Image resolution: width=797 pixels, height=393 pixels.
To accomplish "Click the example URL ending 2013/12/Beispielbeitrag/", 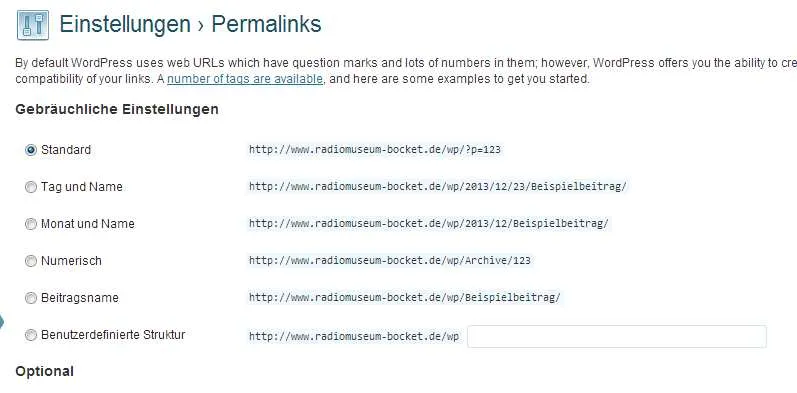I will coord(428,224).
